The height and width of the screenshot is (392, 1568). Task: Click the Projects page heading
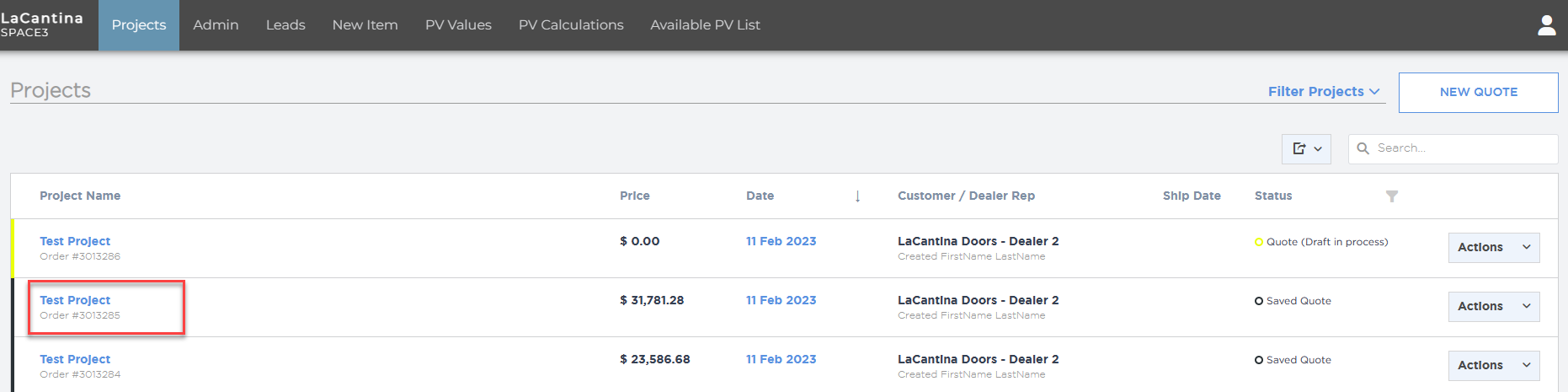[51, 90]
